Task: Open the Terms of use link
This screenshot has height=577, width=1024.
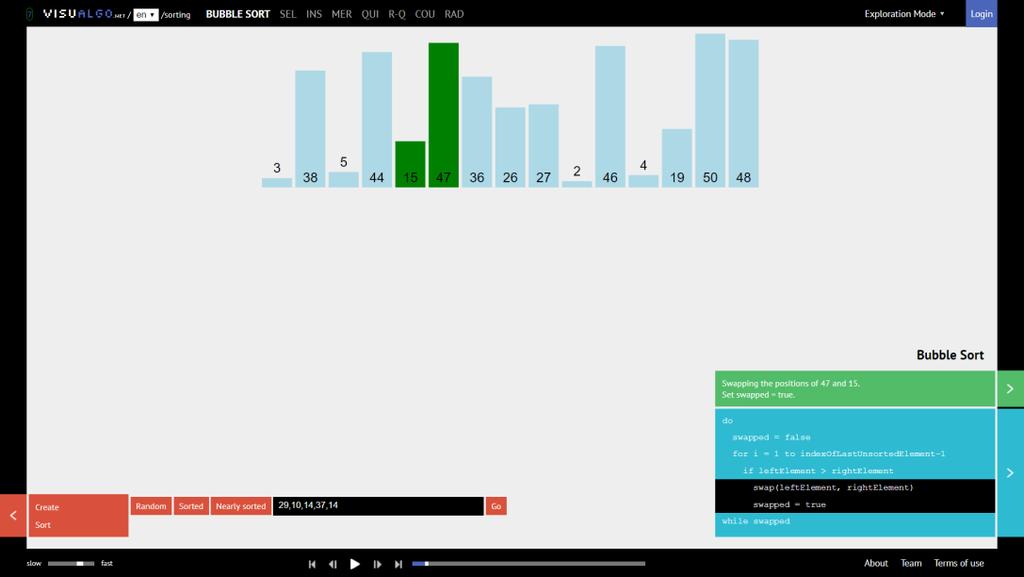Action: click(959, 563)
